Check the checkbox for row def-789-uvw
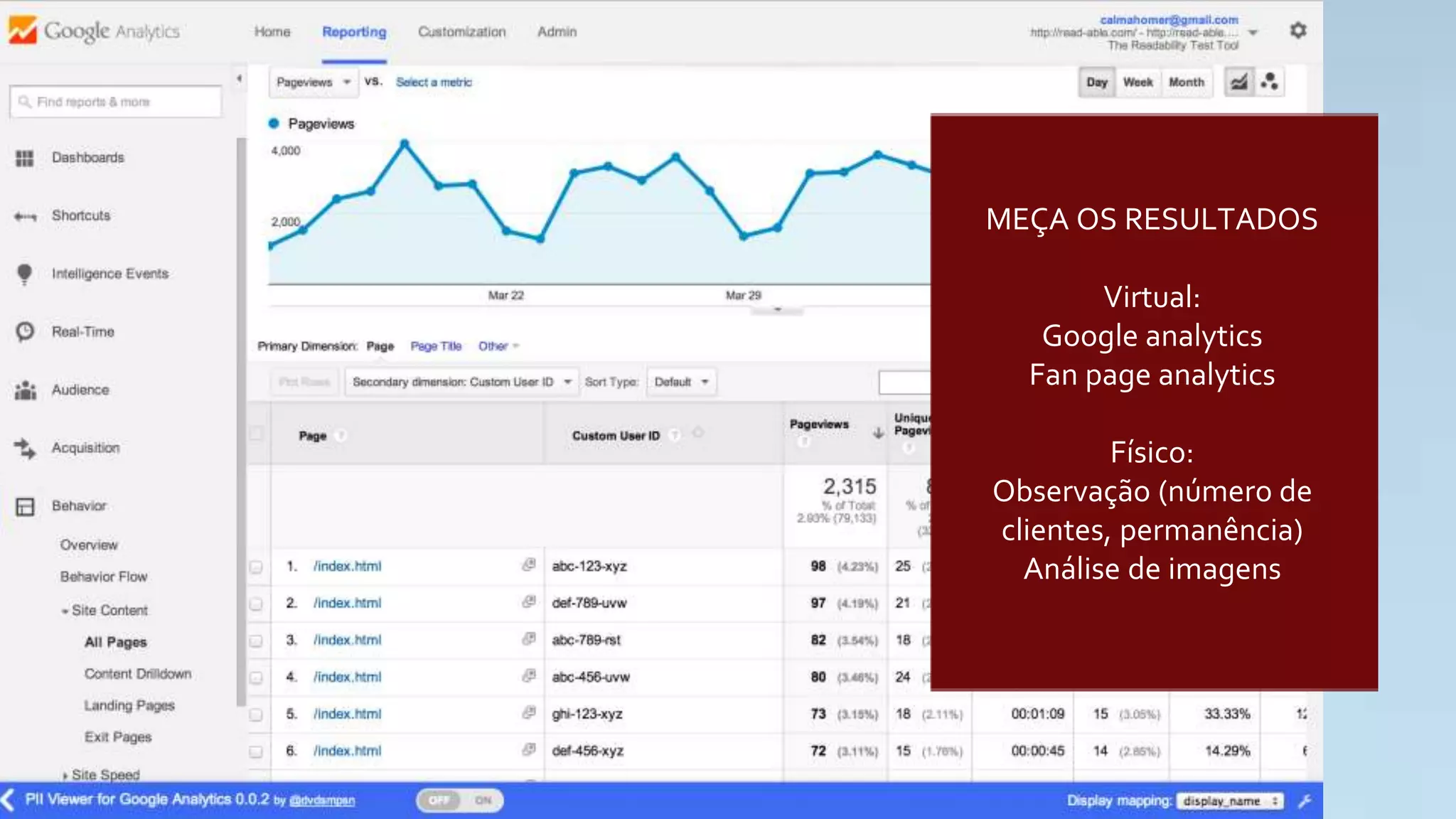The height and width of the screenshot is (819, 1456). click(256, 604)
